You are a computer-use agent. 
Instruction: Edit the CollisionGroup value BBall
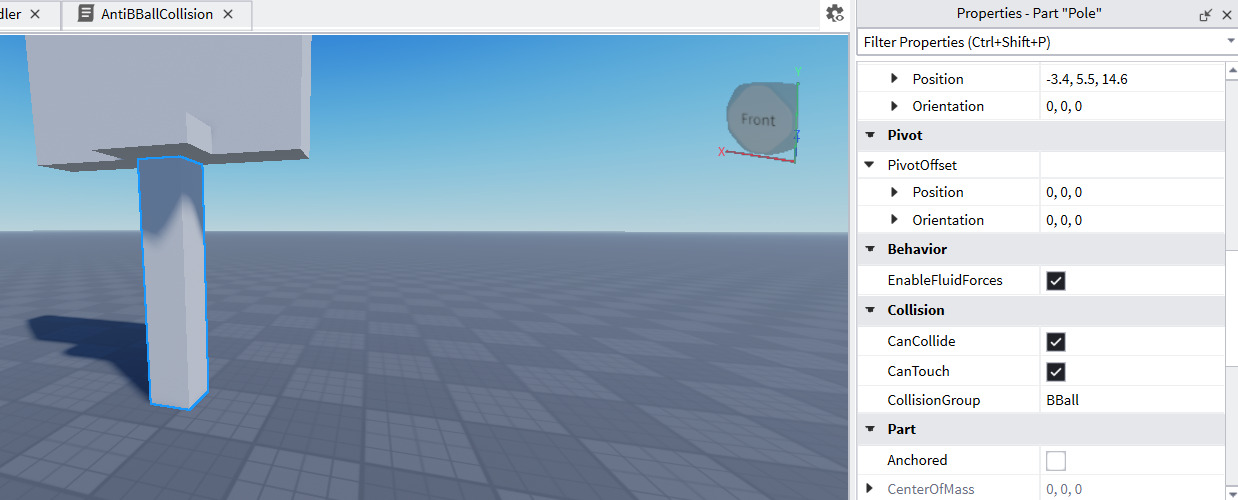[x=1132, y=400]
